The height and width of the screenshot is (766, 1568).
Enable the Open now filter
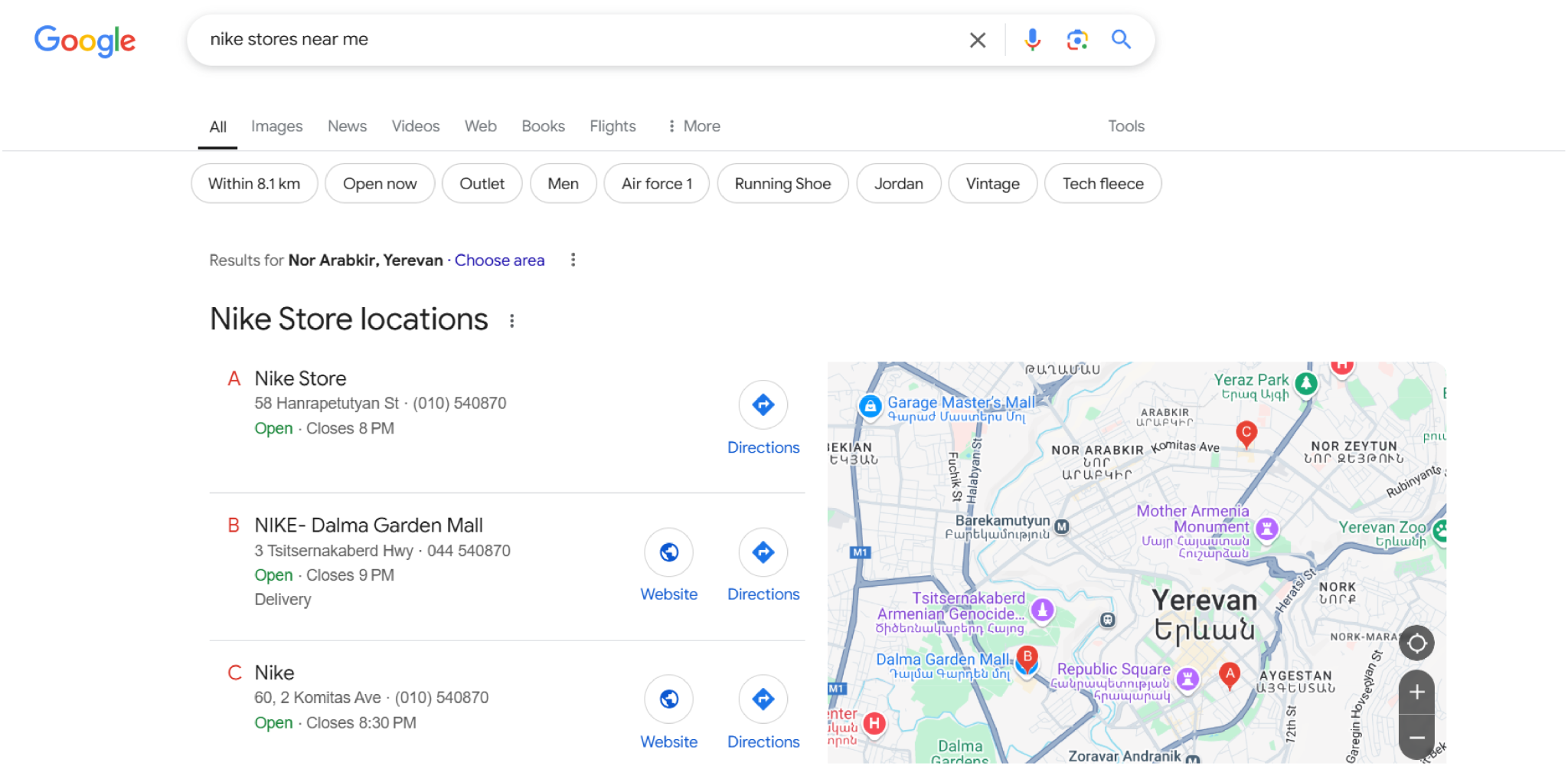click(380, 183)
